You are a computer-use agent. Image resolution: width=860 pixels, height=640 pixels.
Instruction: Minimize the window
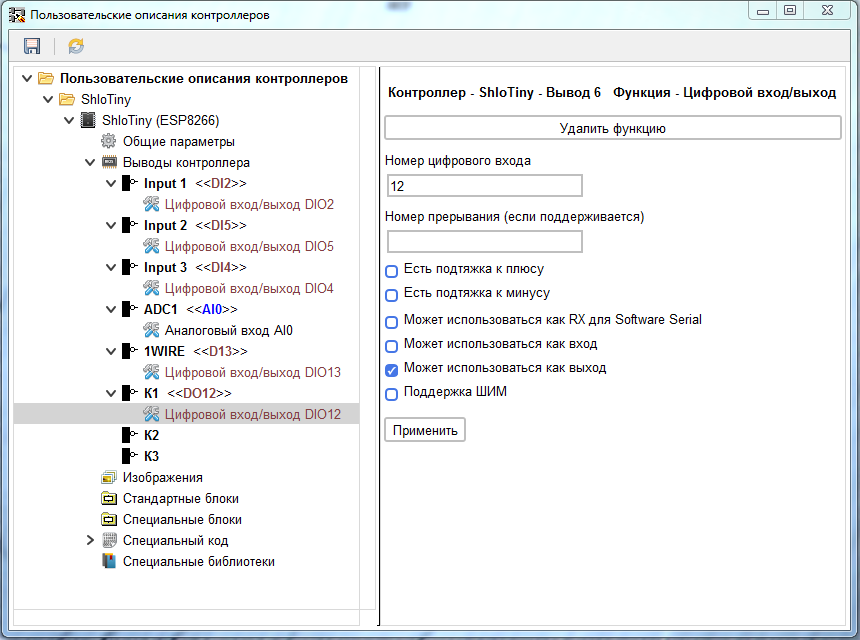pos(763,10)
